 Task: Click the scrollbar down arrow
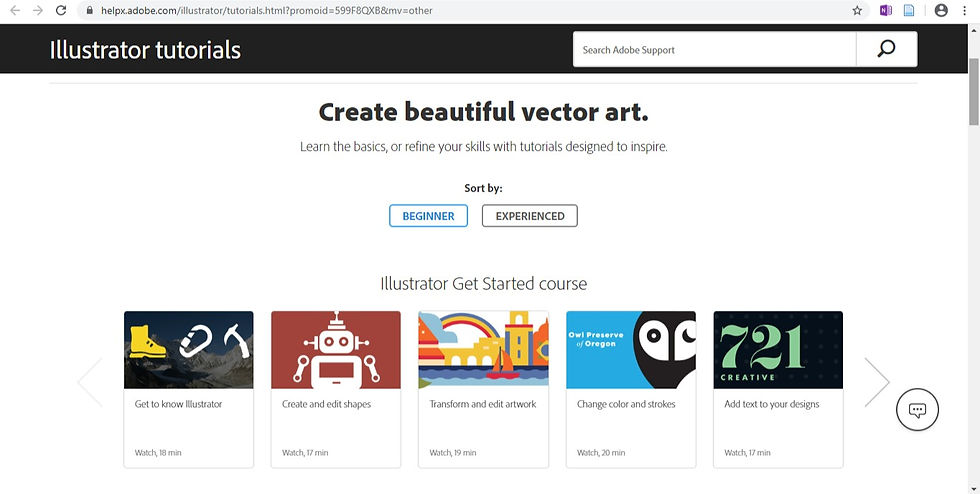(974, 488)
